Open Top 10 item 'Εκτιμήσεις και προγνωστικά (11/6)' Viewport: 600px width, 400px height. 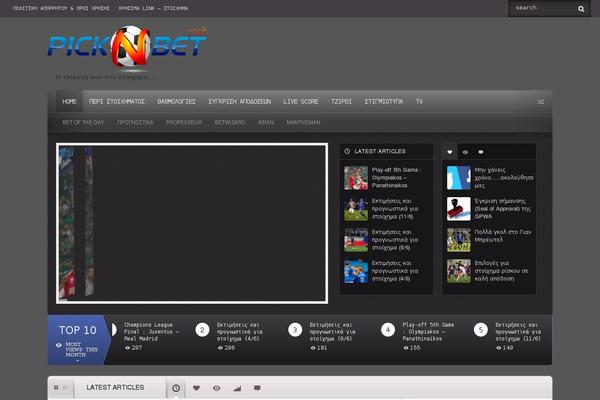pos(518,331)
